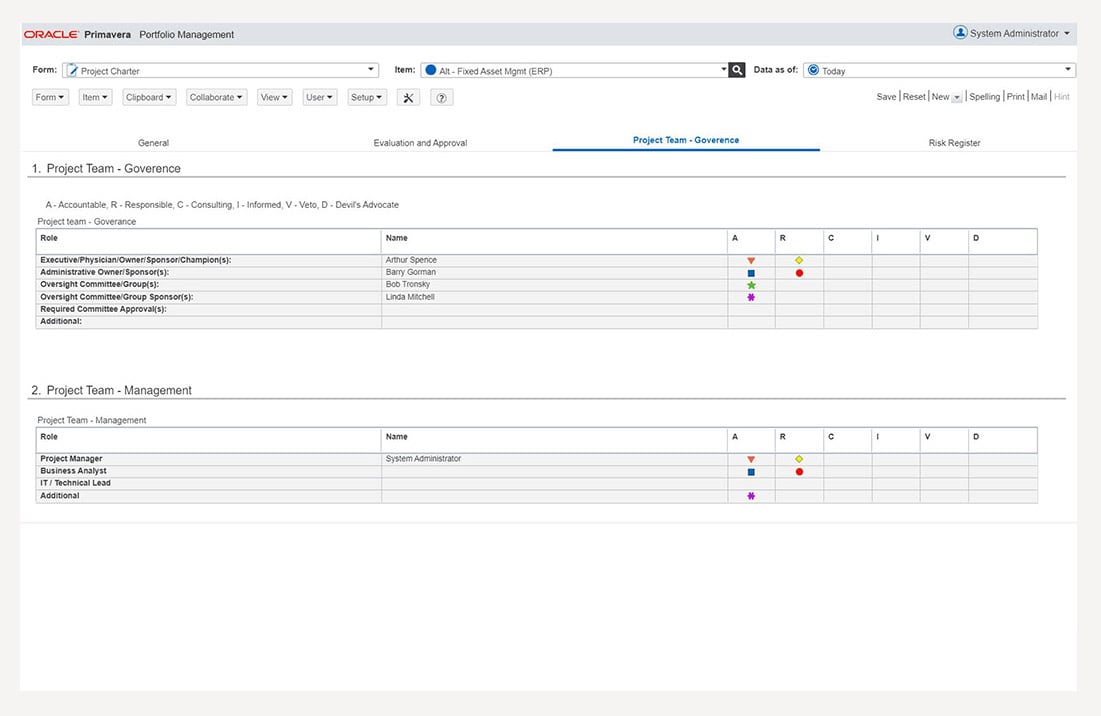Screen dimensions: 1101x716
Task: Open the tools wrench icon in toolbar
Action: click(x=408, y=98)
